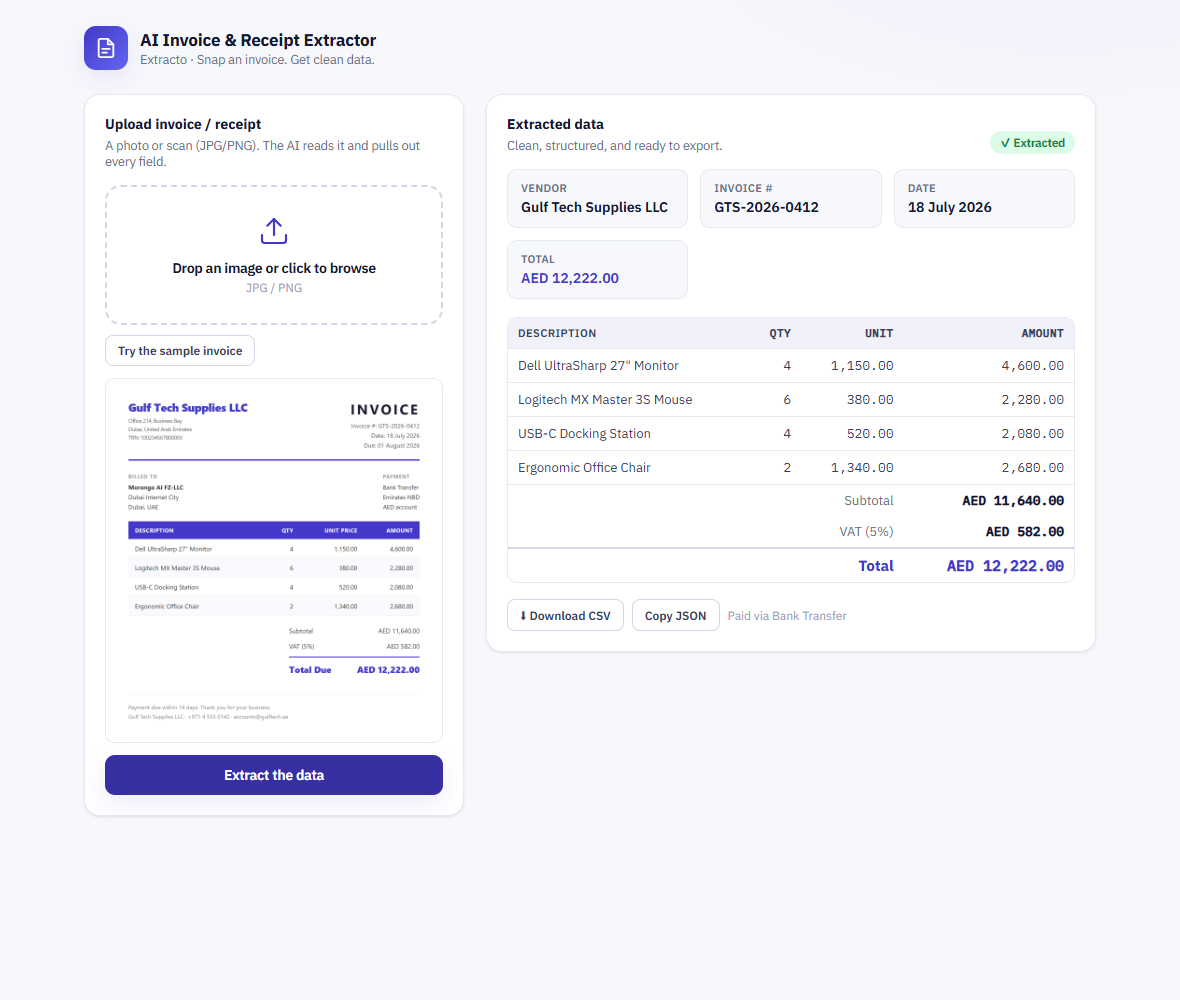Image resolution: width=1180 pixels, height=1000 pixels.
Task: Click the amount 2,280.00
Action: point(1032,400)
